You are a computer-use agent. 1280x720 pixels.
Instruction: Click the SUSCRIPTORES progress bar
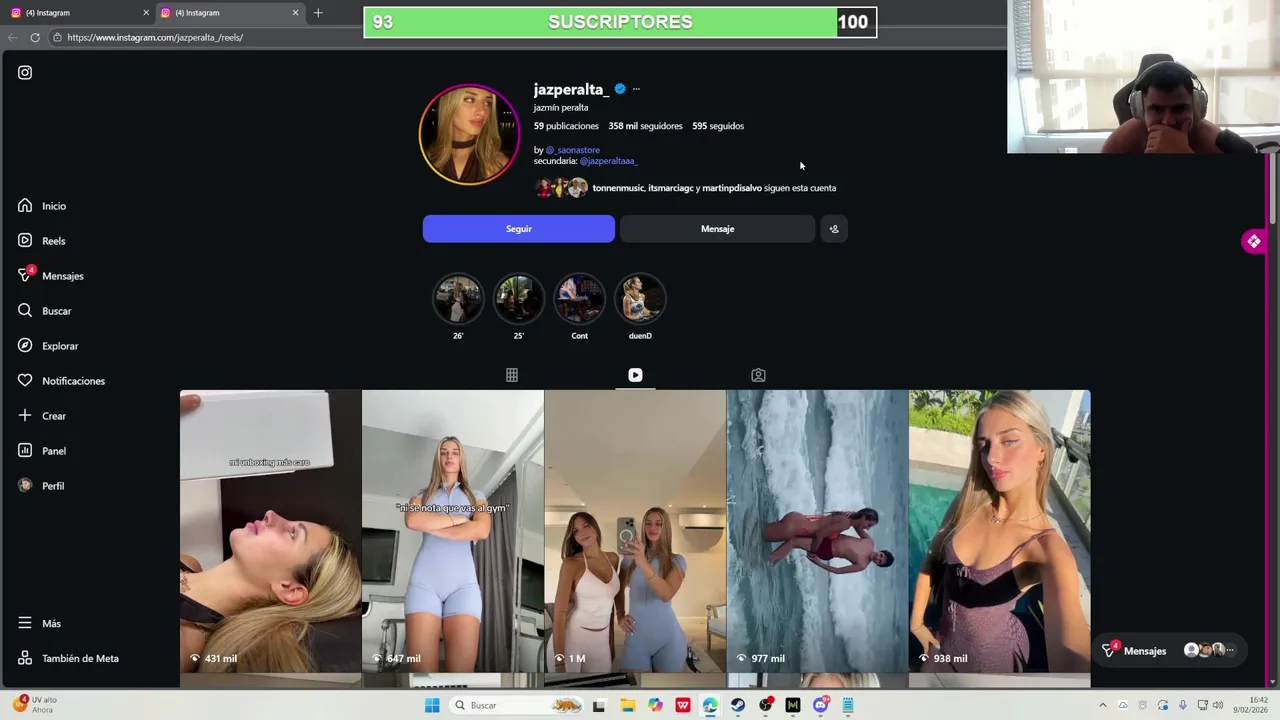pyautogui.click(x=620, y=22)
